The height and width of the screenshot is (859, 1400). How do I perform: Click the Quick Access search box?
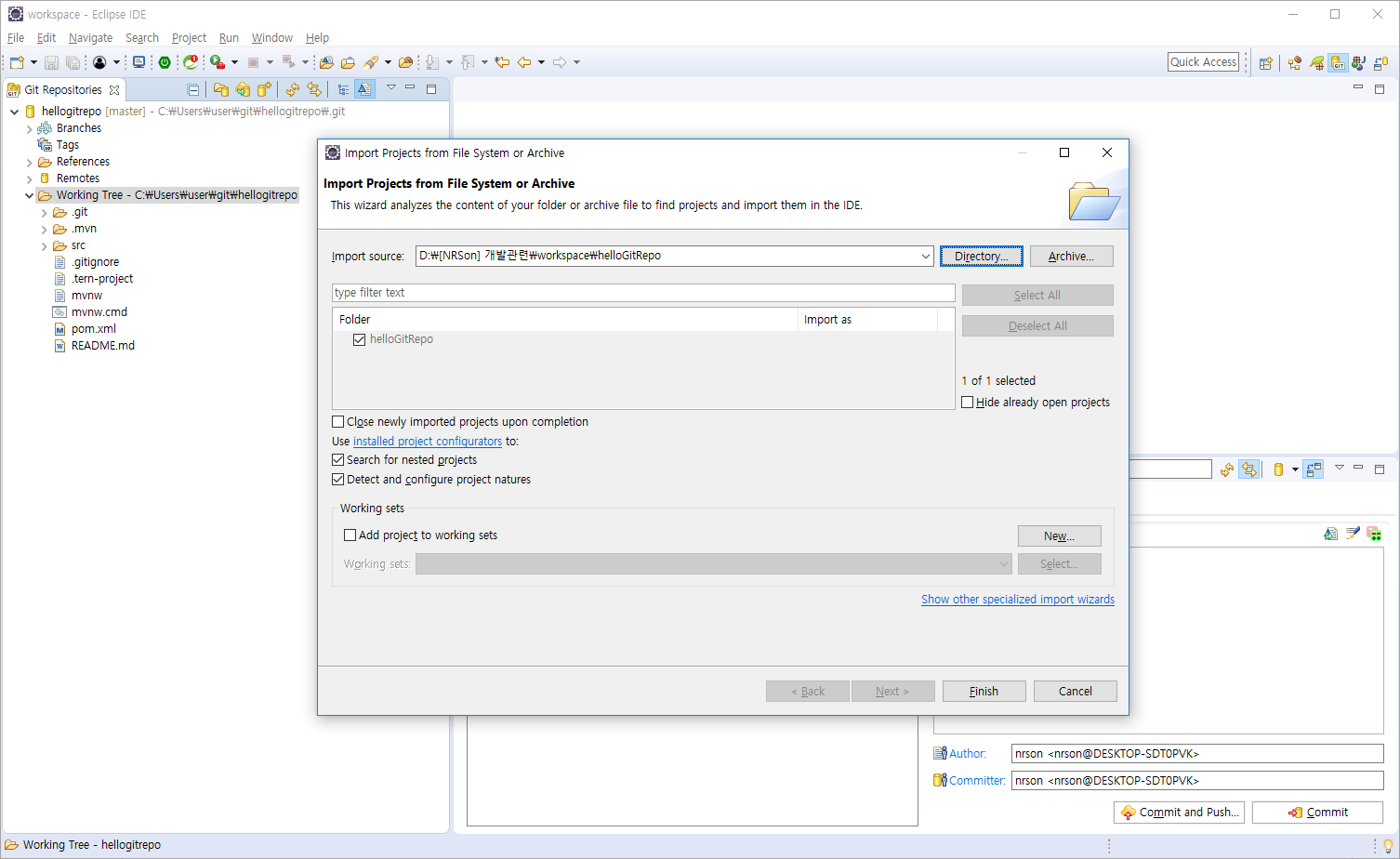pos(1204,62)
